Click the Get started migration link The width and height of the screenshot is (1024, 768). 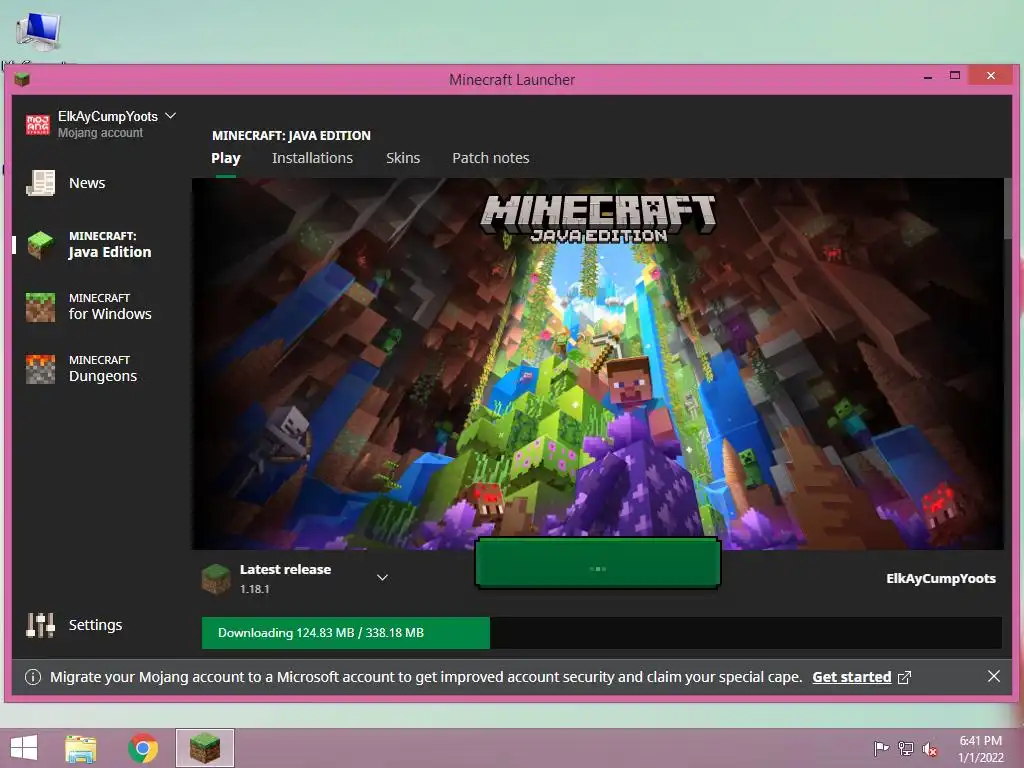[852, 677]
